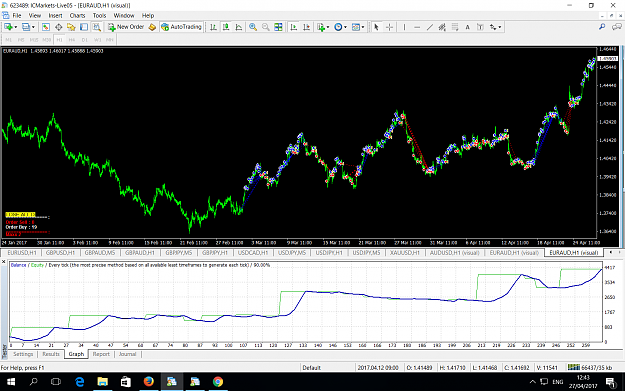Toggle the Terminal window icon
Screen dimensions: 625x391
[84, 27]
